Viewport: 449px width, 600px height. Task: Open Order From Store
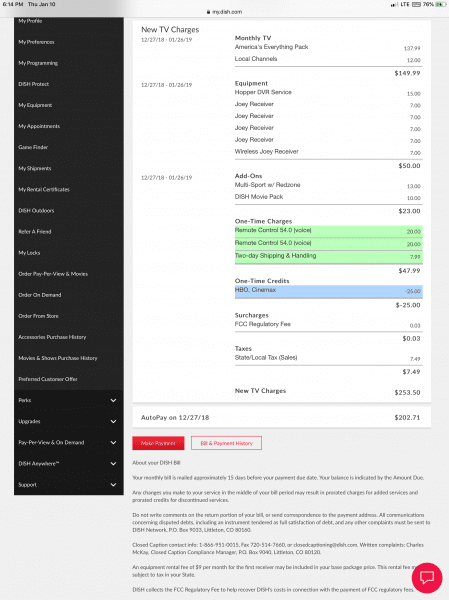39,316
